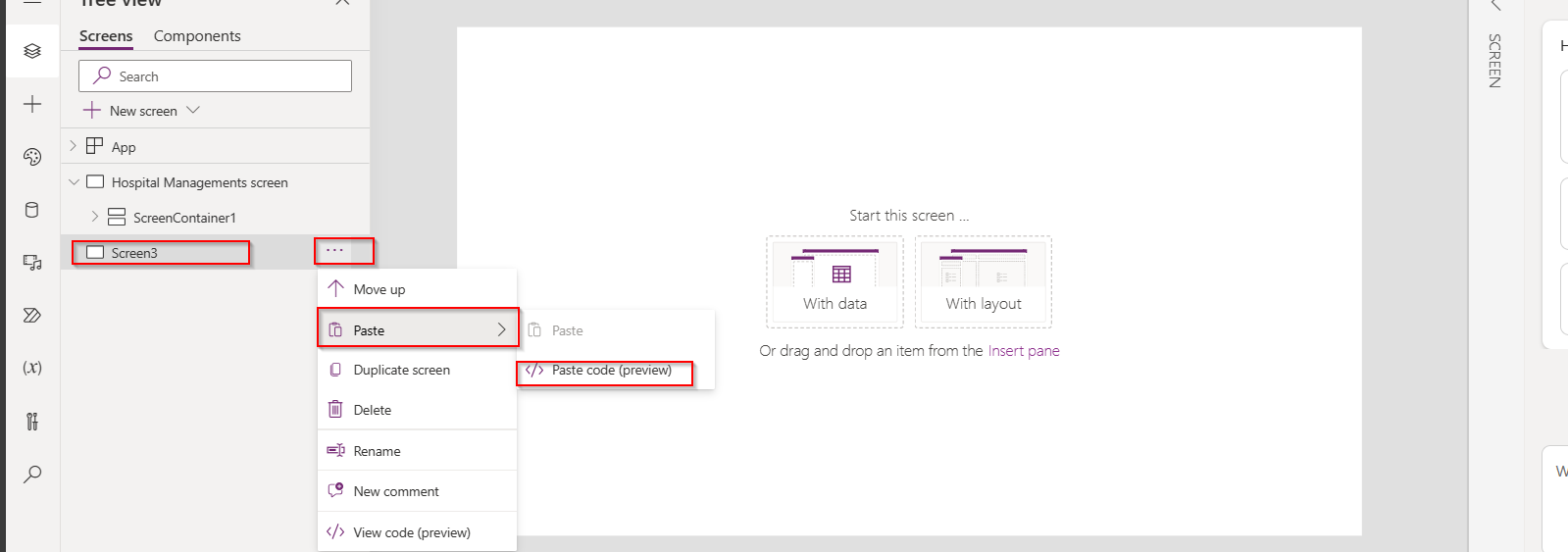Click the Insert pane link

point(1023,351)
